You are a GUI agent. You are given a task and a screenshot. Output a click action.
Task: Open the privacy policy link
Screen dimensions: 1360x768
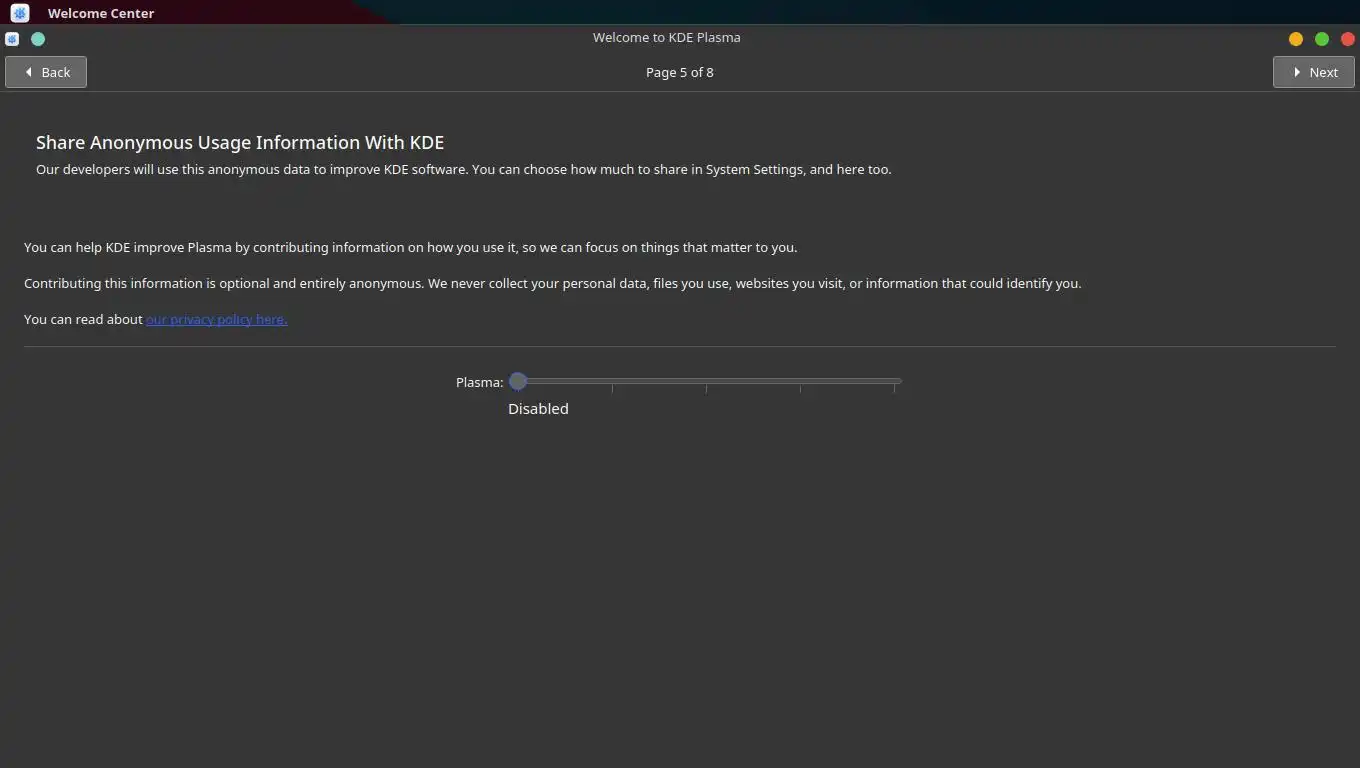pos(216,319)
